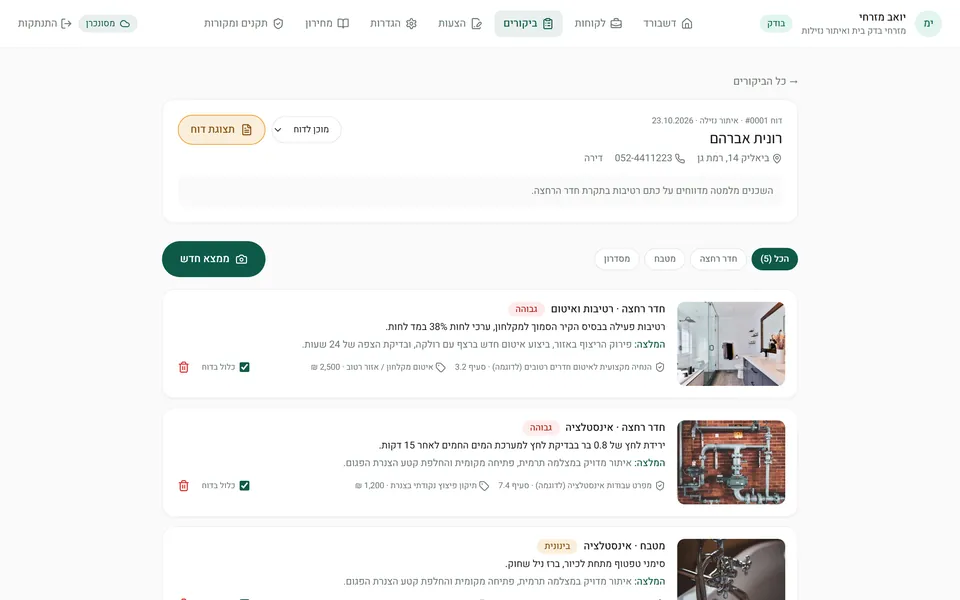960x600 pixels.
Task: Open the הצעות quotes tab
Action: tap(460, 23)
